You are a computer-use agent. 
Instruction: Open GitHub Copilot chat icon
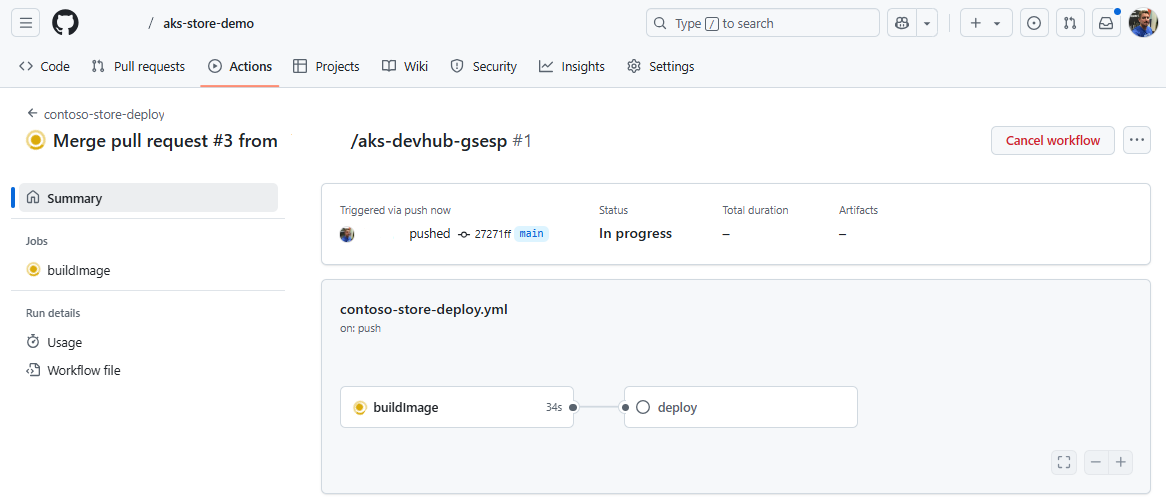[902, 23]
